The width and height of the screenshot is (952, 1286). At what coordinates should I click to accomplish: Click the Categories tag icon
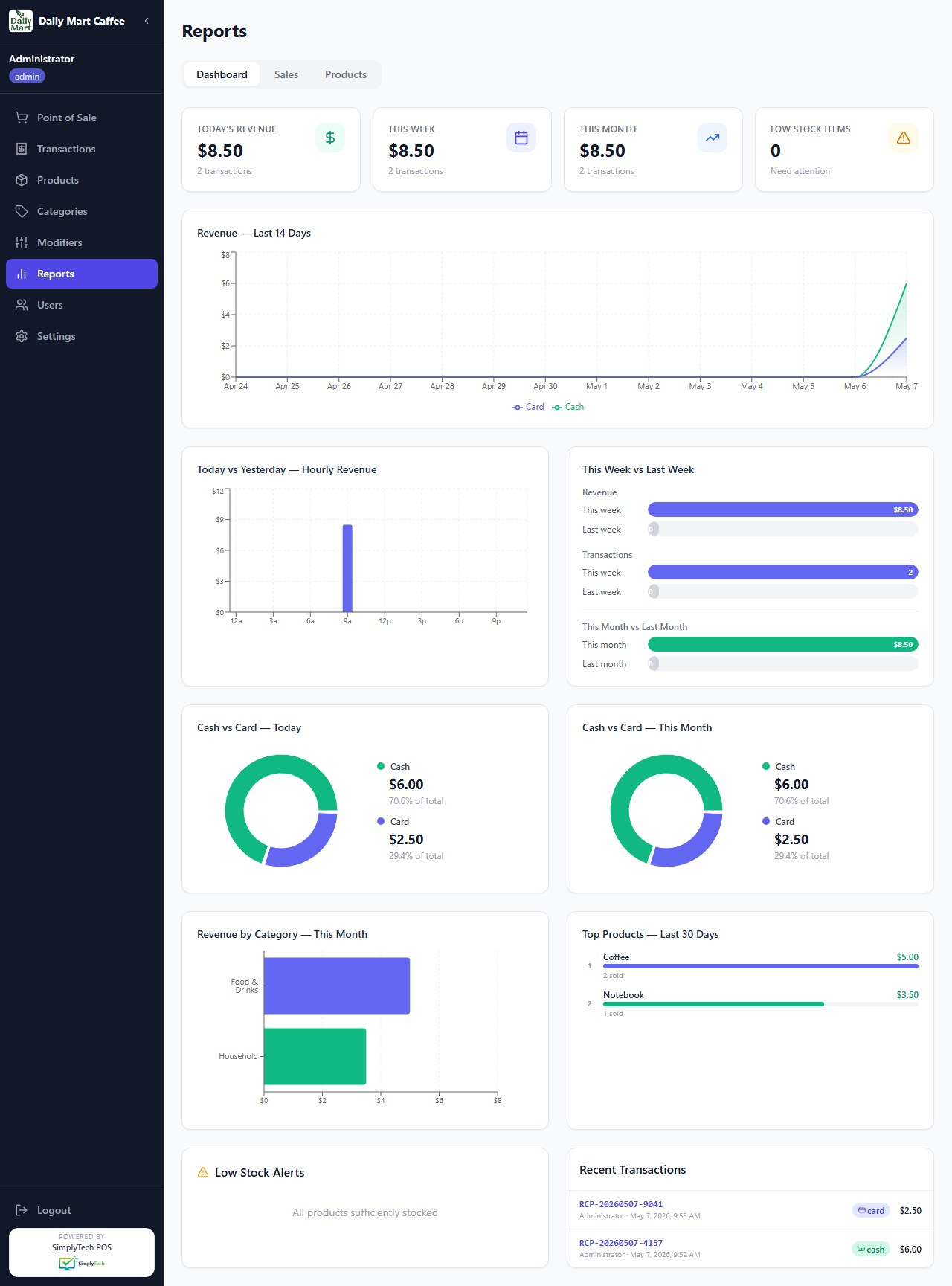coord(22,211)
